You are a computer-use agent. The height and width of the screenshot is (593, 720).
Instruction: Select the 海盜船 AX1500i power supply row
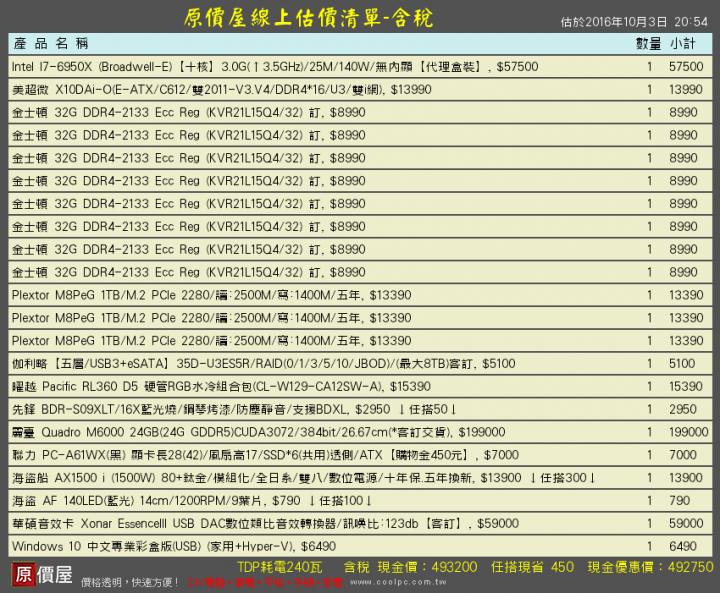[360, 478]
